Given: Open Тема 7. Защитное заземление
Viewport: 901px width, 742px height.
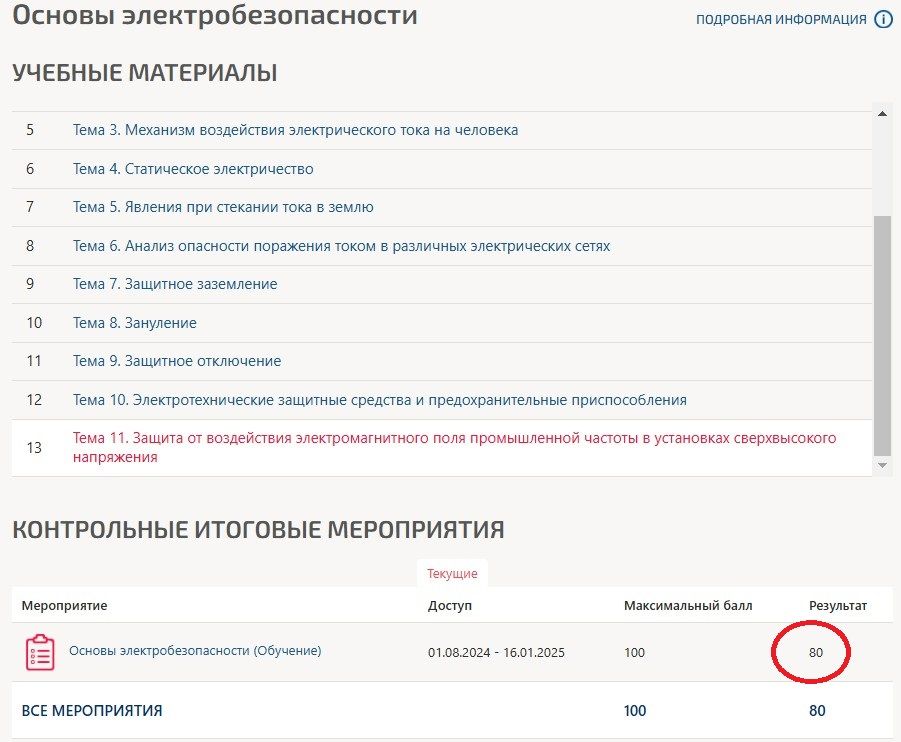Looking at the screenshot, I should tap(175, 284).
